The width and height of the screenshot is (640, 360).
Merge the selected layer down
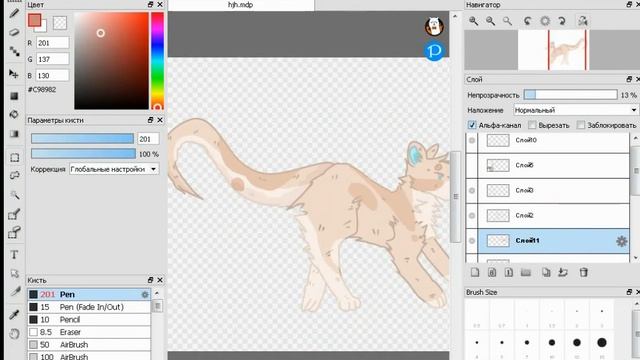click(x=563, y=272)
